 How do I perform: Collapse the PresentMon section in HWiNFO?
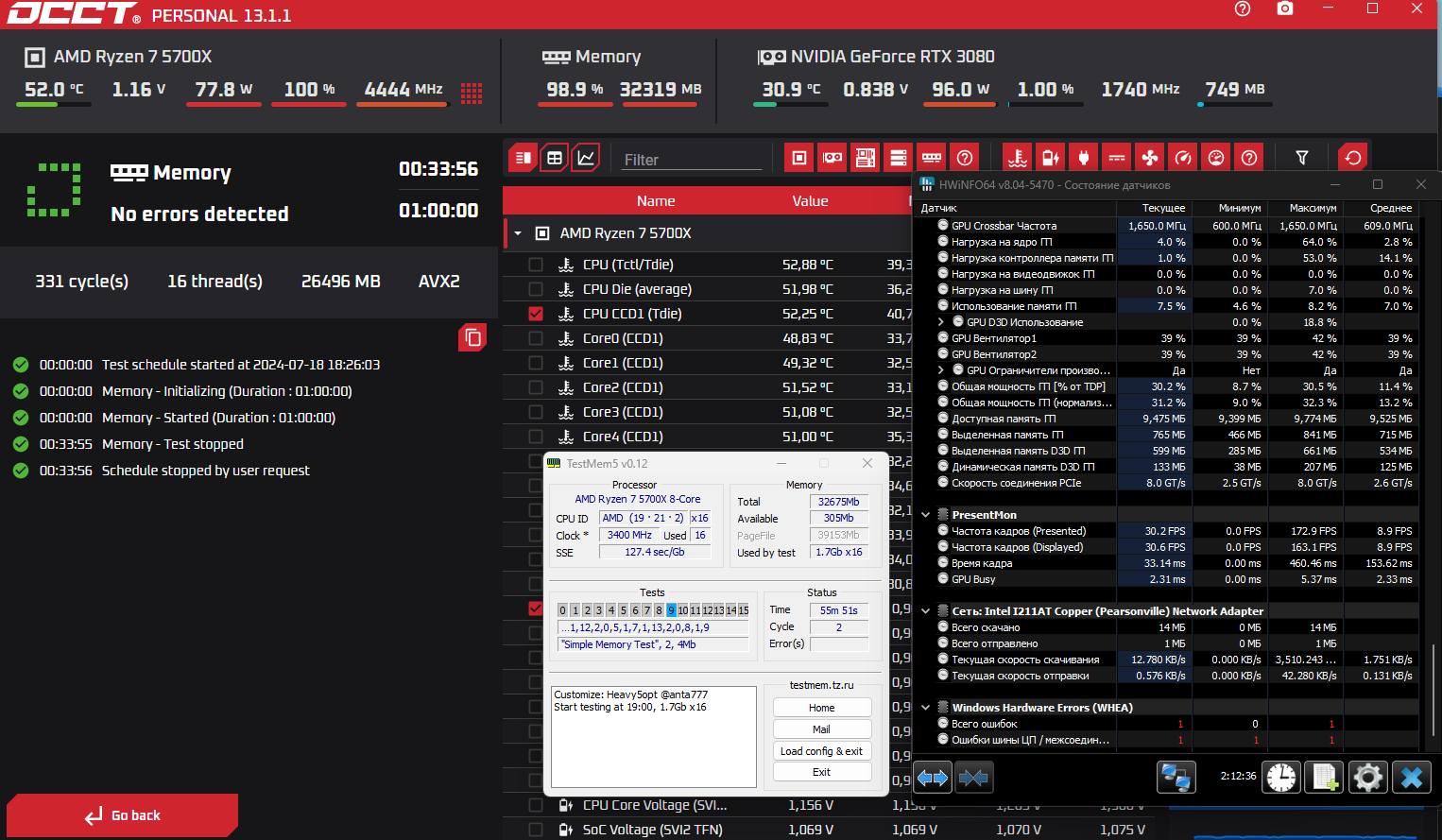[926, 515]
